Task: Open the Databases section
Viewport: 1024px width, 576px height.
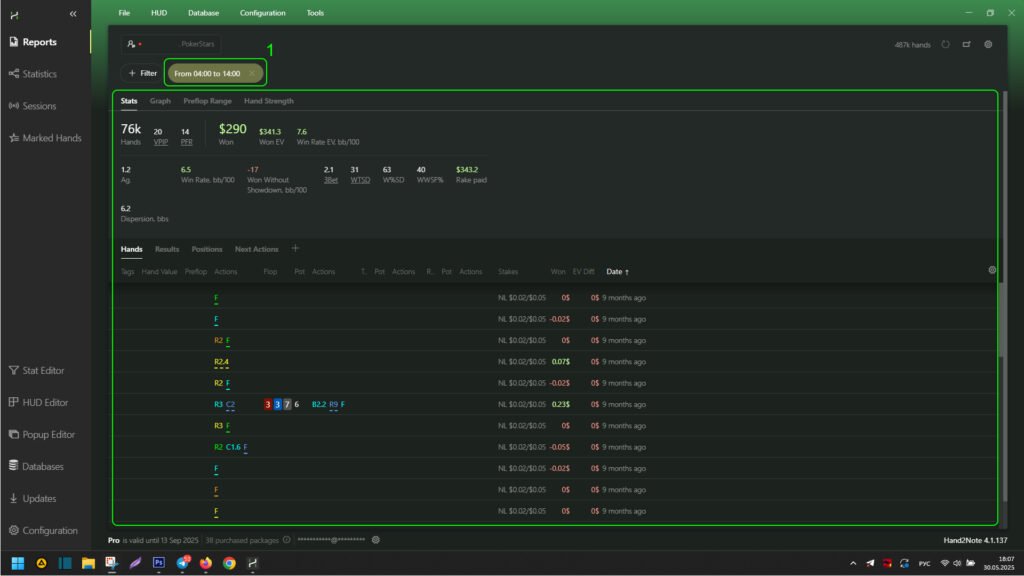Action: [43, 467]
